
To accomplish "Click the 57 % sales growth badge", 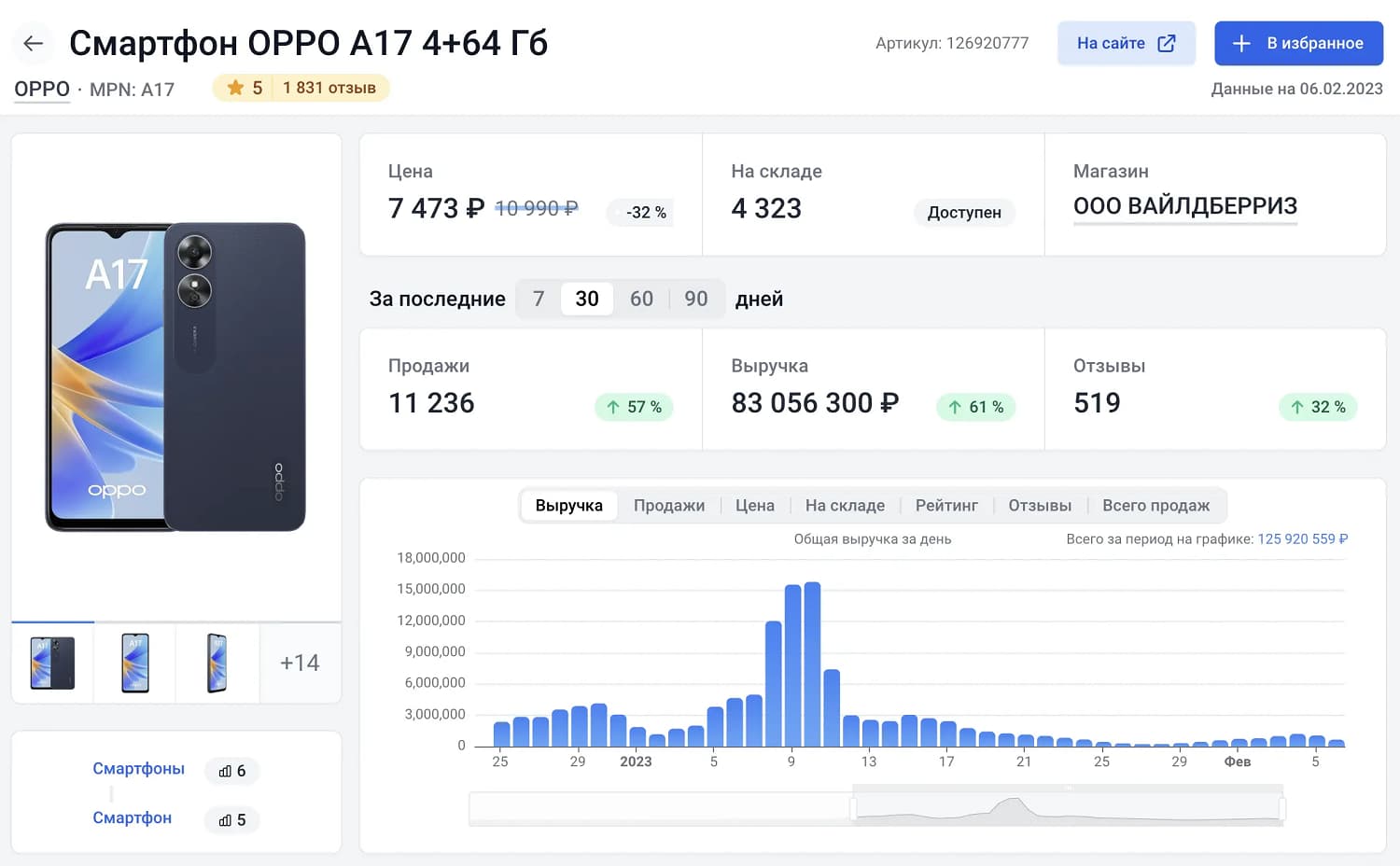I will [634, 407].
